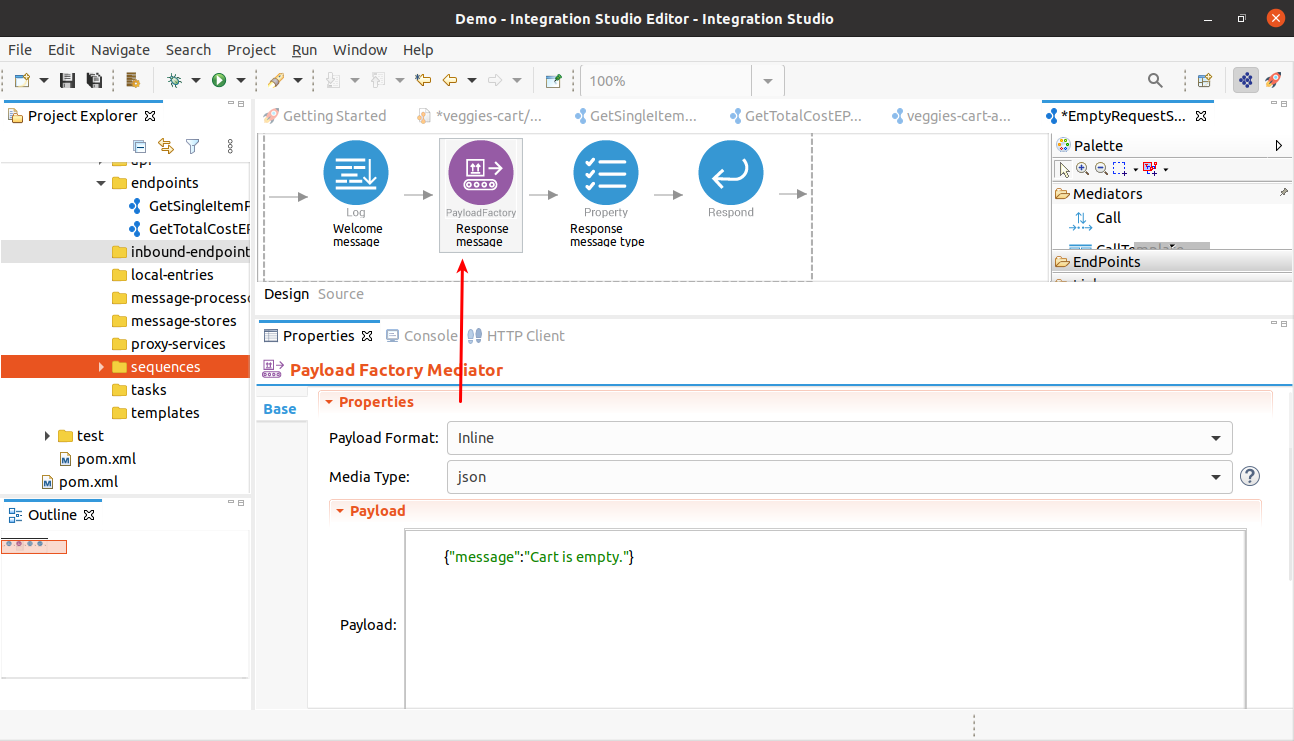
Task: Select the Base properties tab
Action: point(280,409)
